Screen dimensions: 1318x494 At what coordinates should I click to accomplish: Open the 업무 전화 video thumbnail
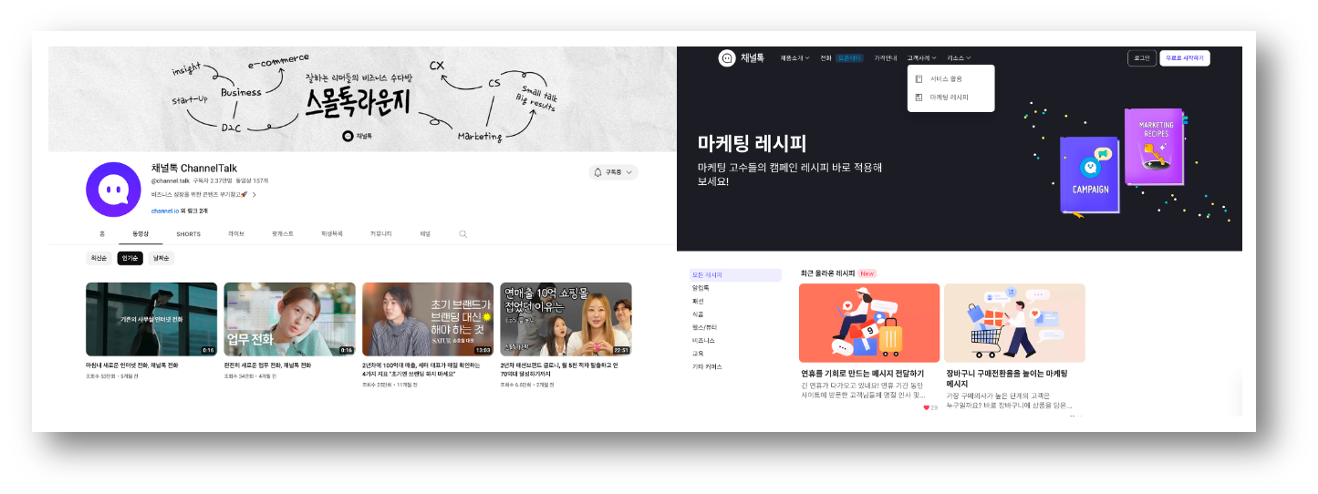tap(289, 319)
